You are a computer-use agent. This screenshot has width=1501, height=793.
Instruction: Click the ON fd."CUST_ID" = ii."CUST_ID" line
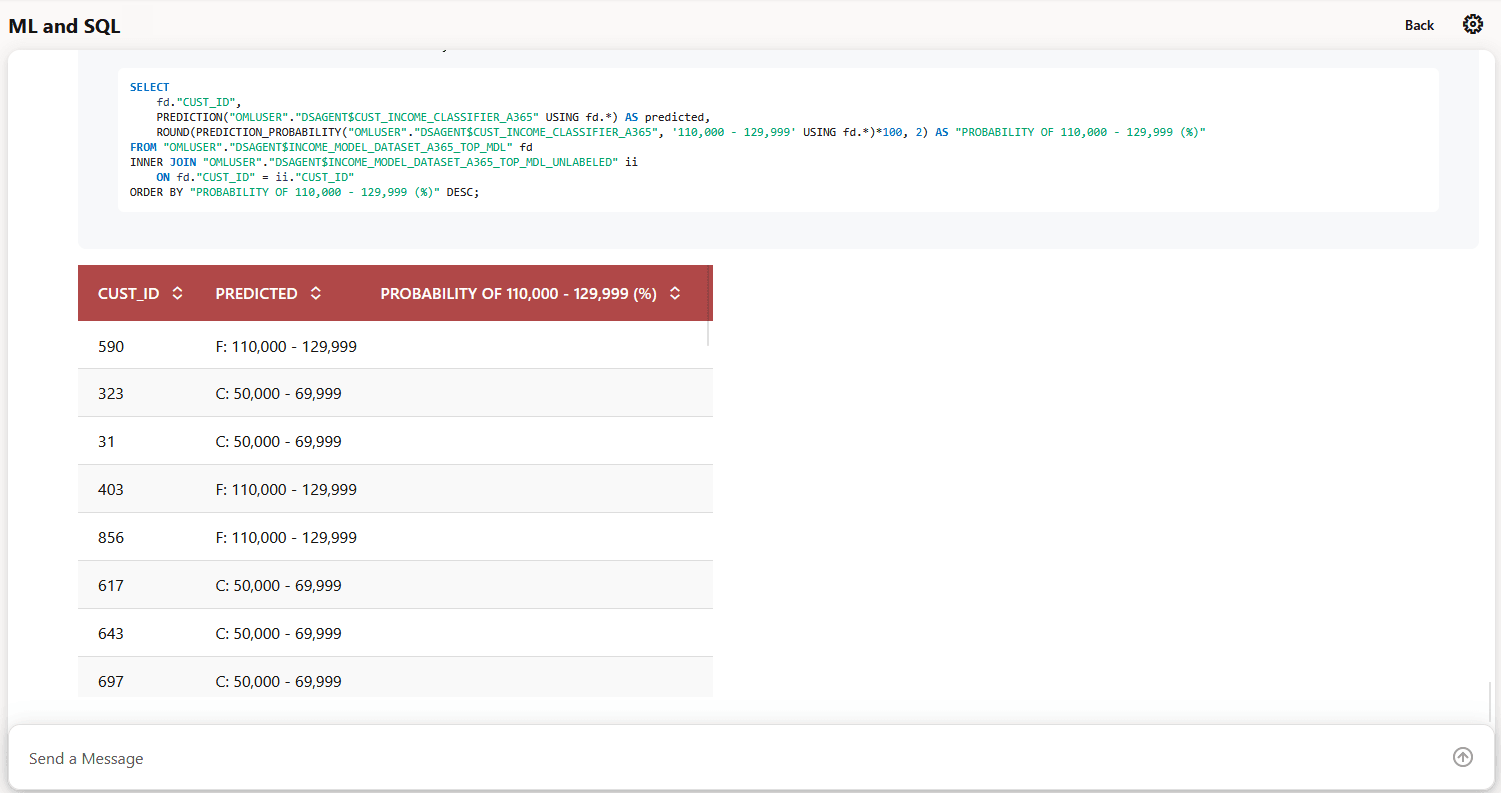255,177
